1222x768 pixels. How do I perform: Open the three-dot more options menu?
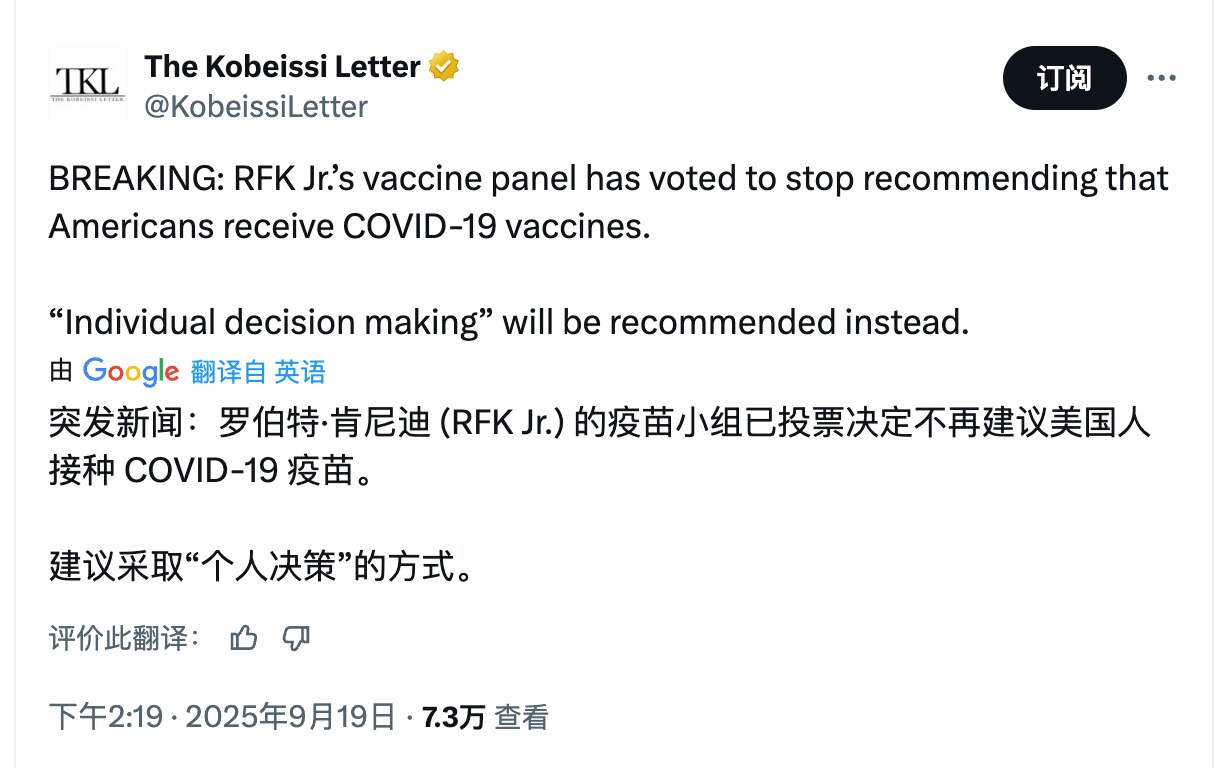pos(1160,78)
